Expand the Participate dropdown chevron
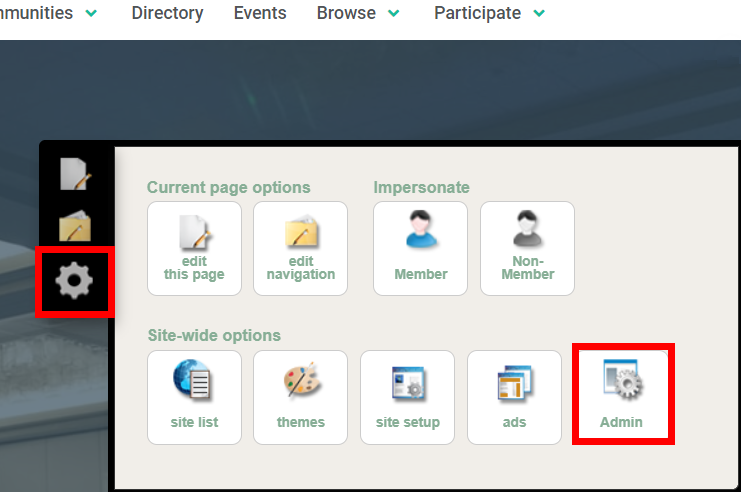This screenshot has width=741, height=492. coord(539,14)
